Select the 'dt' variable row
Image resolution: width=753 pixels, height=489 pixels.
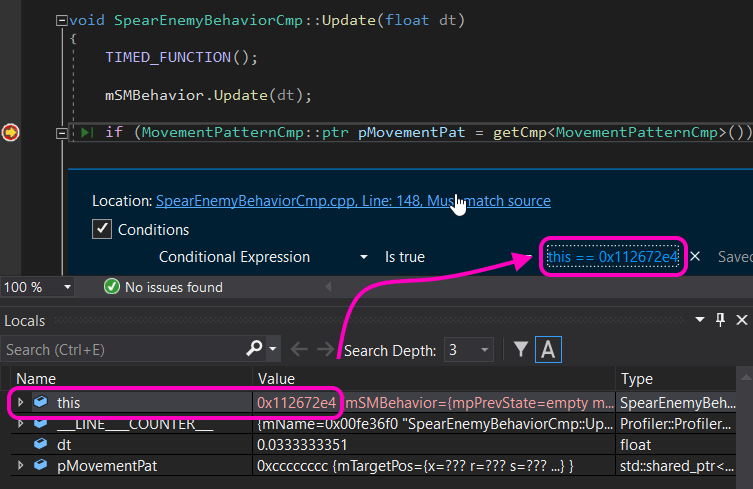64,444
